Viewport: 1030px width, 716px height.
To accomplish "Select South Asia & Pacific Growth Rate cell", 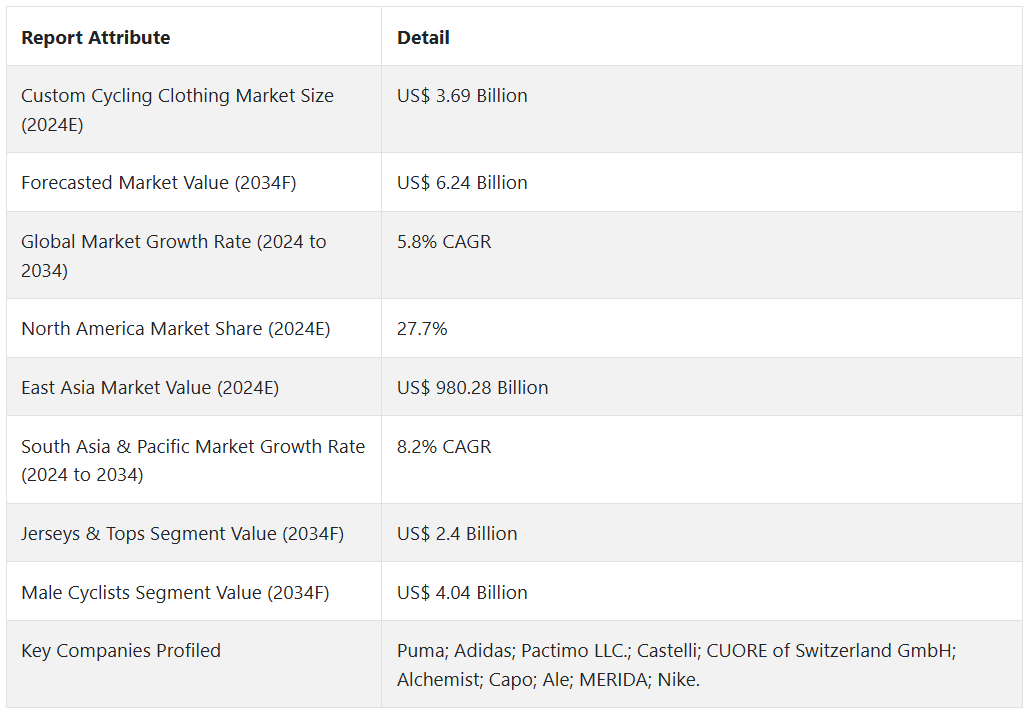I will (193, 461).
